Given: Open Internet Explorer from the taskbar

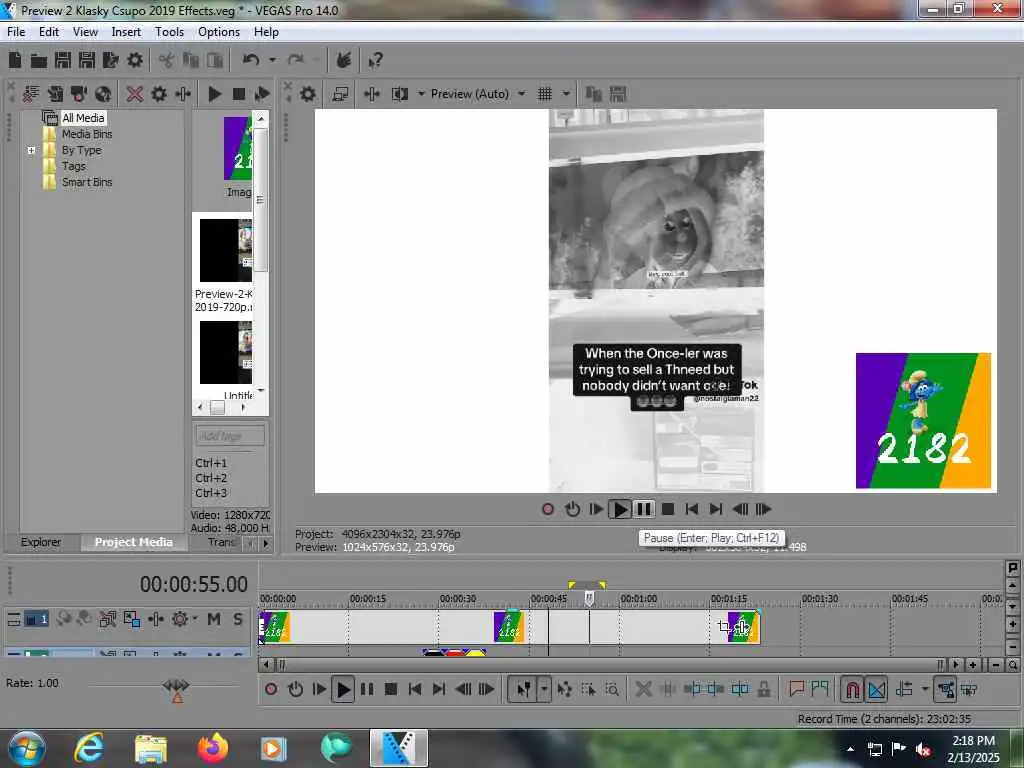Looking at the screenshot, I should (88, 748).
